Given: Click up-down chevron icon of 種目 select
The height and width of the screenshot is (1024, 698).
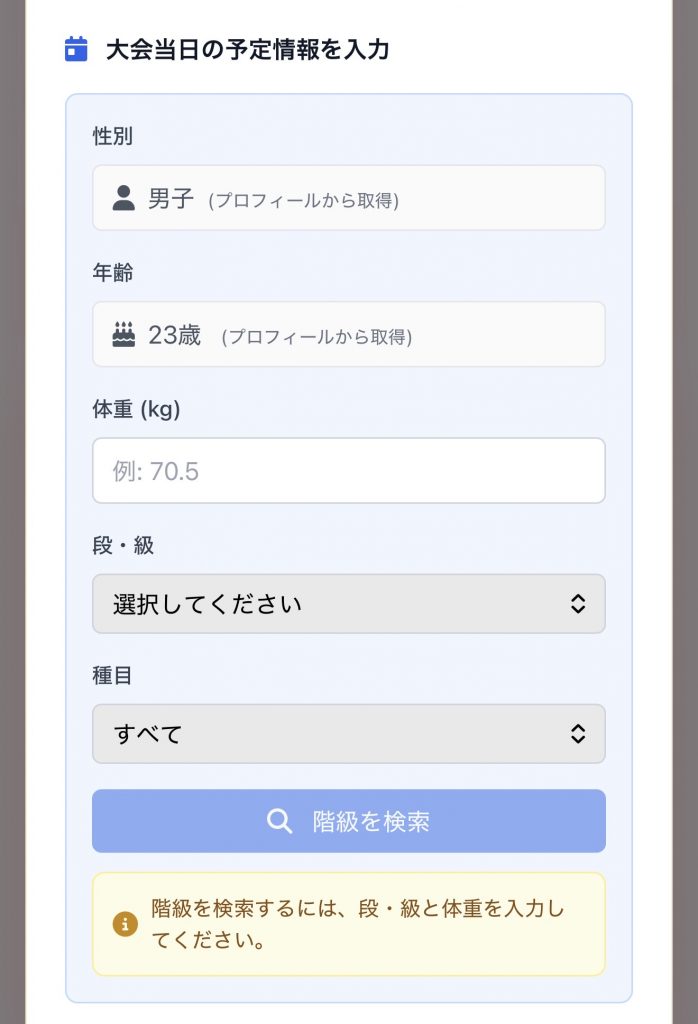Looking at the screenshot, I should pyautogui.click(x=577, y=734).
